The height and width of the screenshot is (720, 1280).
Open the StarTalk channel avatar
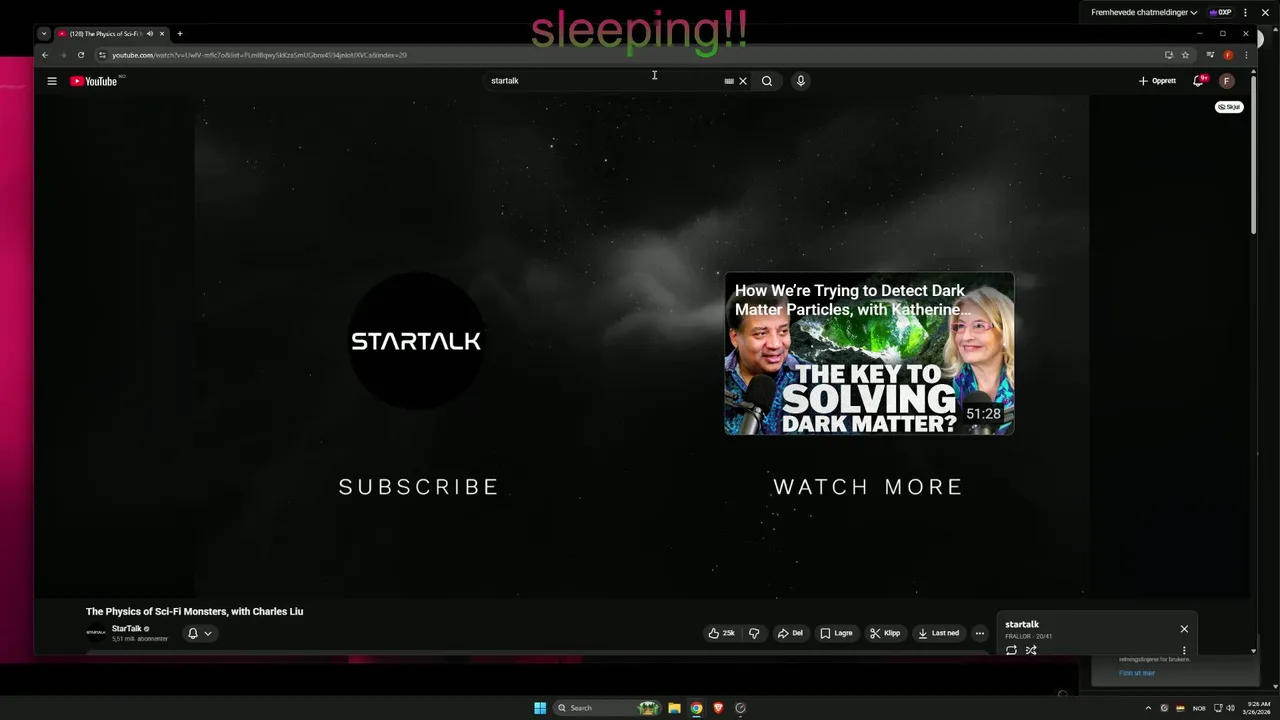[96, 633]
